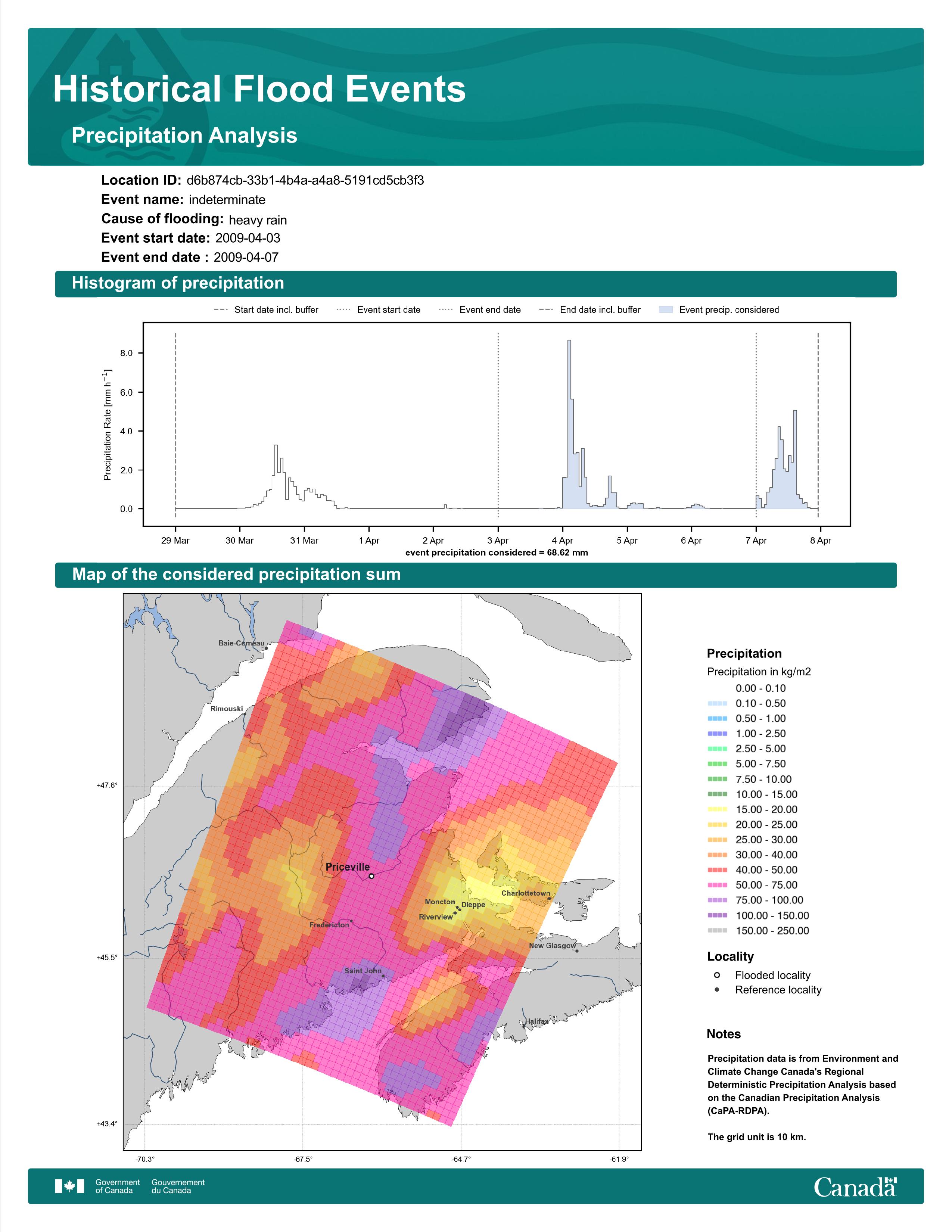Click the '8 Apr' axis tick label
Viewport: 952px width, 1232px height.
(x=820, y=541)
